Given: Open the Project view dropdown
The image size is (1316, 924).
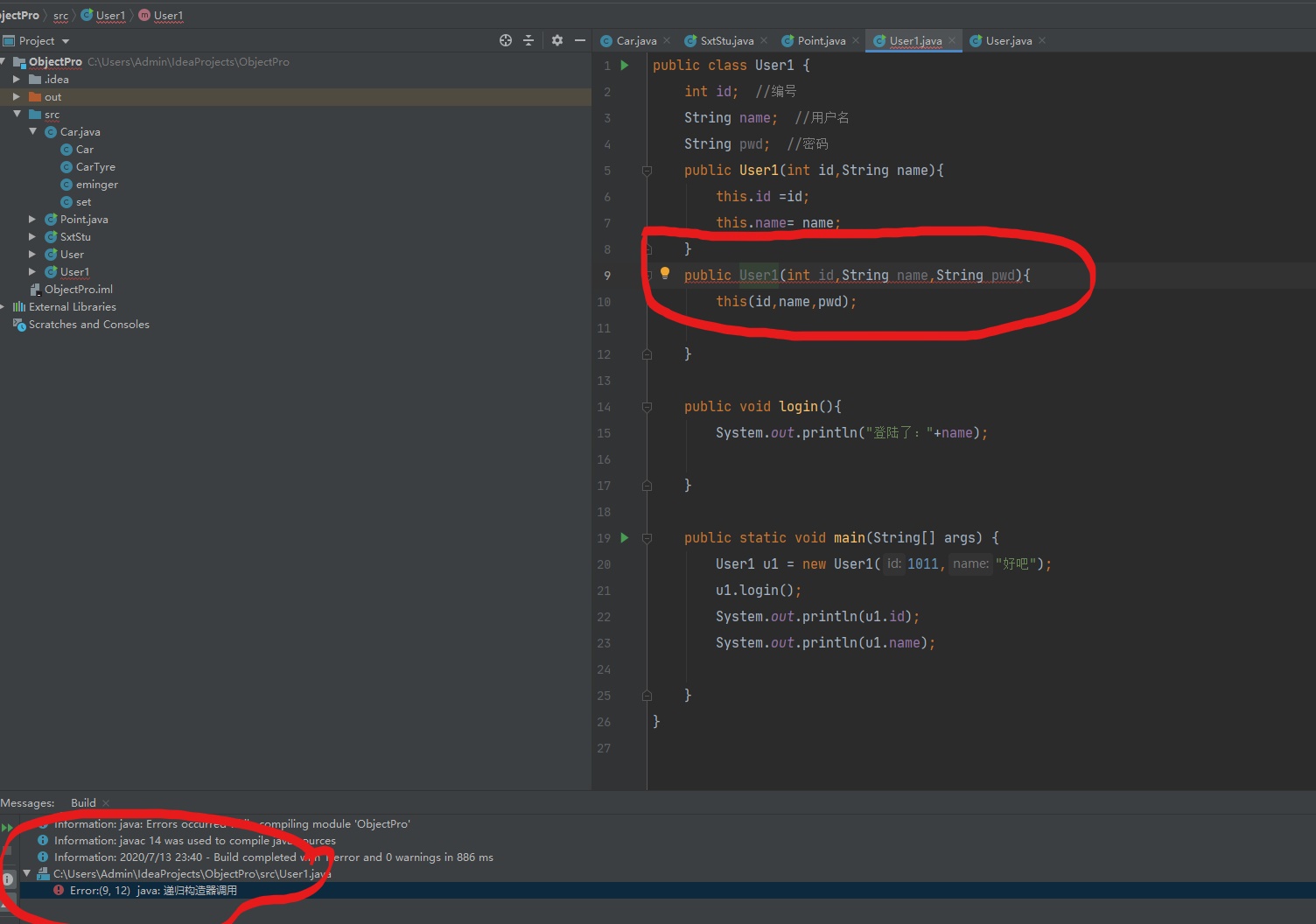Looking at the screenshot, I should (66, 41).
